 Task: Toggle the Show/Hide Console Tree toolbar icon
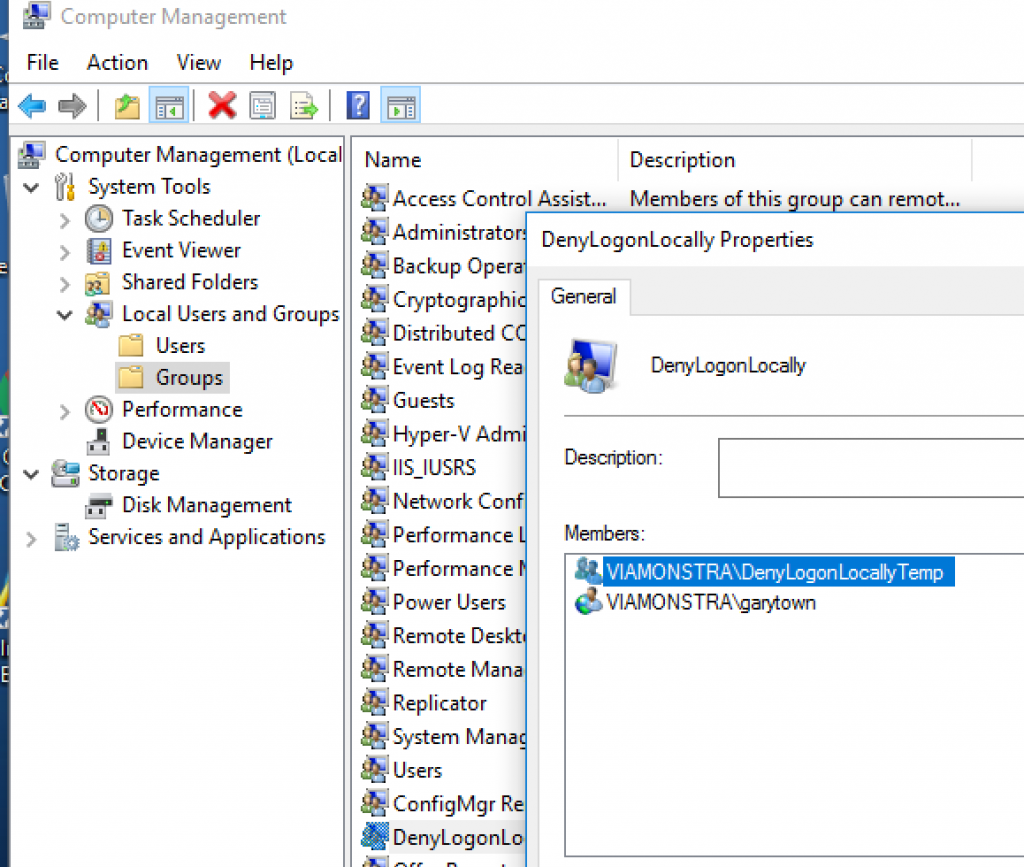pos(168,105)
